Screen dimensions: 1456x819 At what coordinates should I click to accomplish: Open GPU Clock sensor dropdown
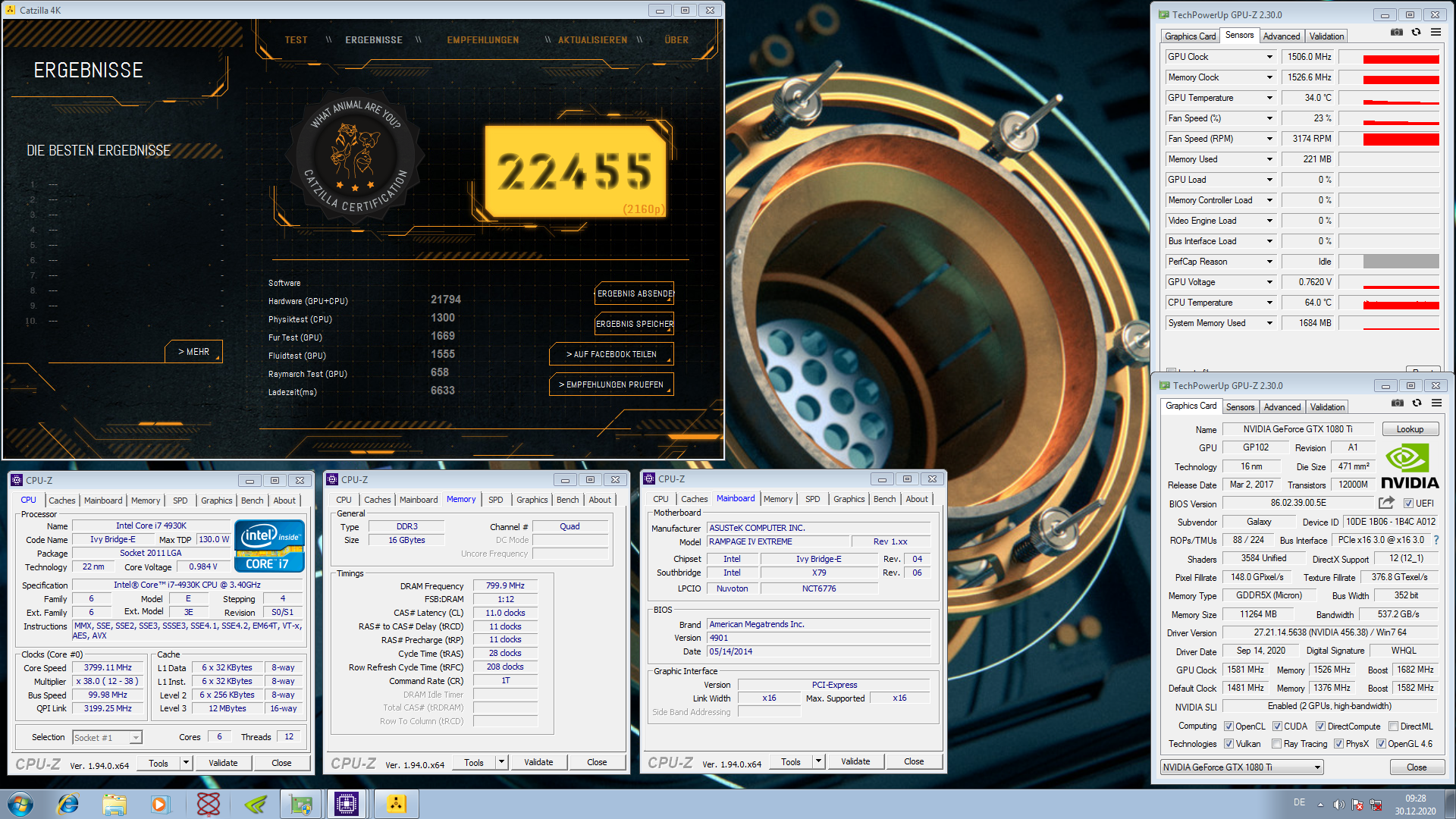coord(1269,57)
